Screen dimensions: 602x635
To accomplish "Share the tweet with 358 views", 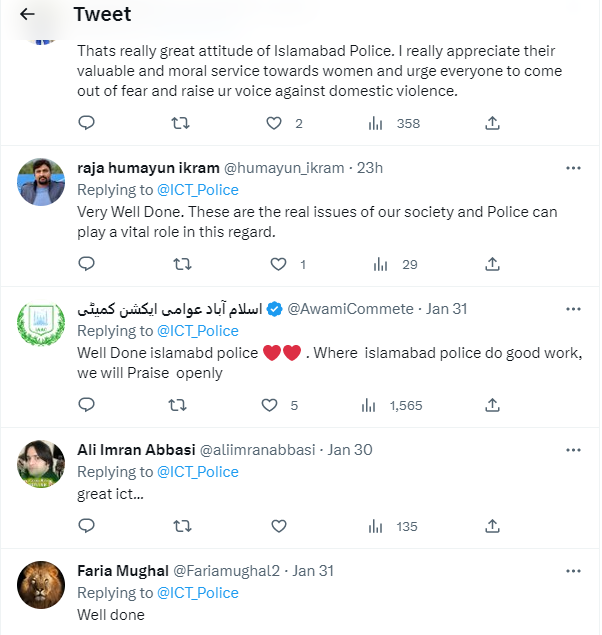I will point(492,123).
